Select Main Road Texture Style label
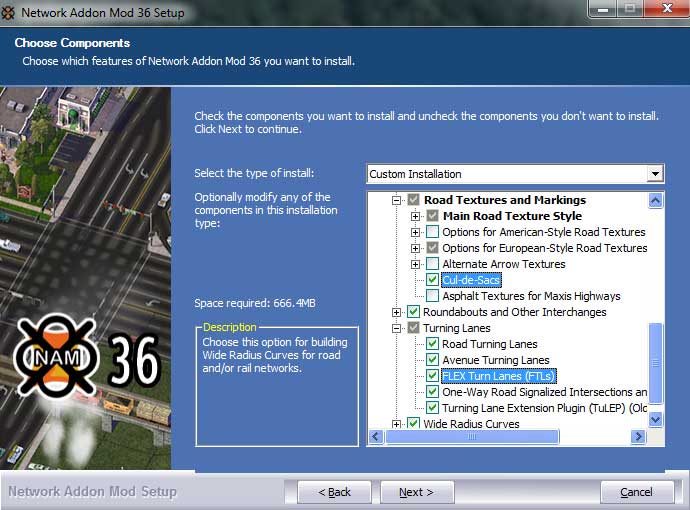The width and height of the screenshot is (690, 510). [512, 216]
